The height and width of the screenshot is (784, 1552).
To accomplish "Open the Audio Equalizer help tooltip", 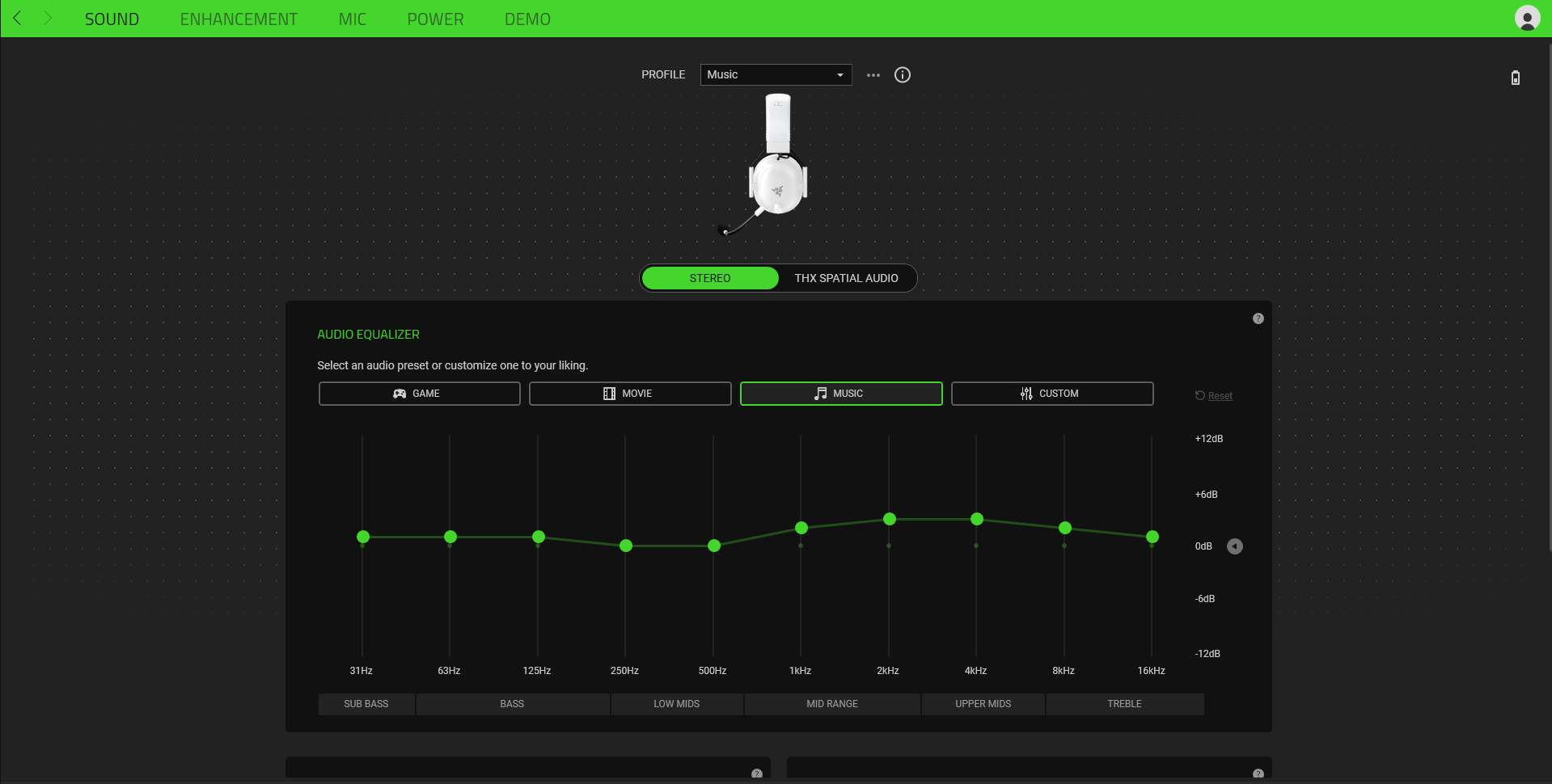I will point(1258,318).
